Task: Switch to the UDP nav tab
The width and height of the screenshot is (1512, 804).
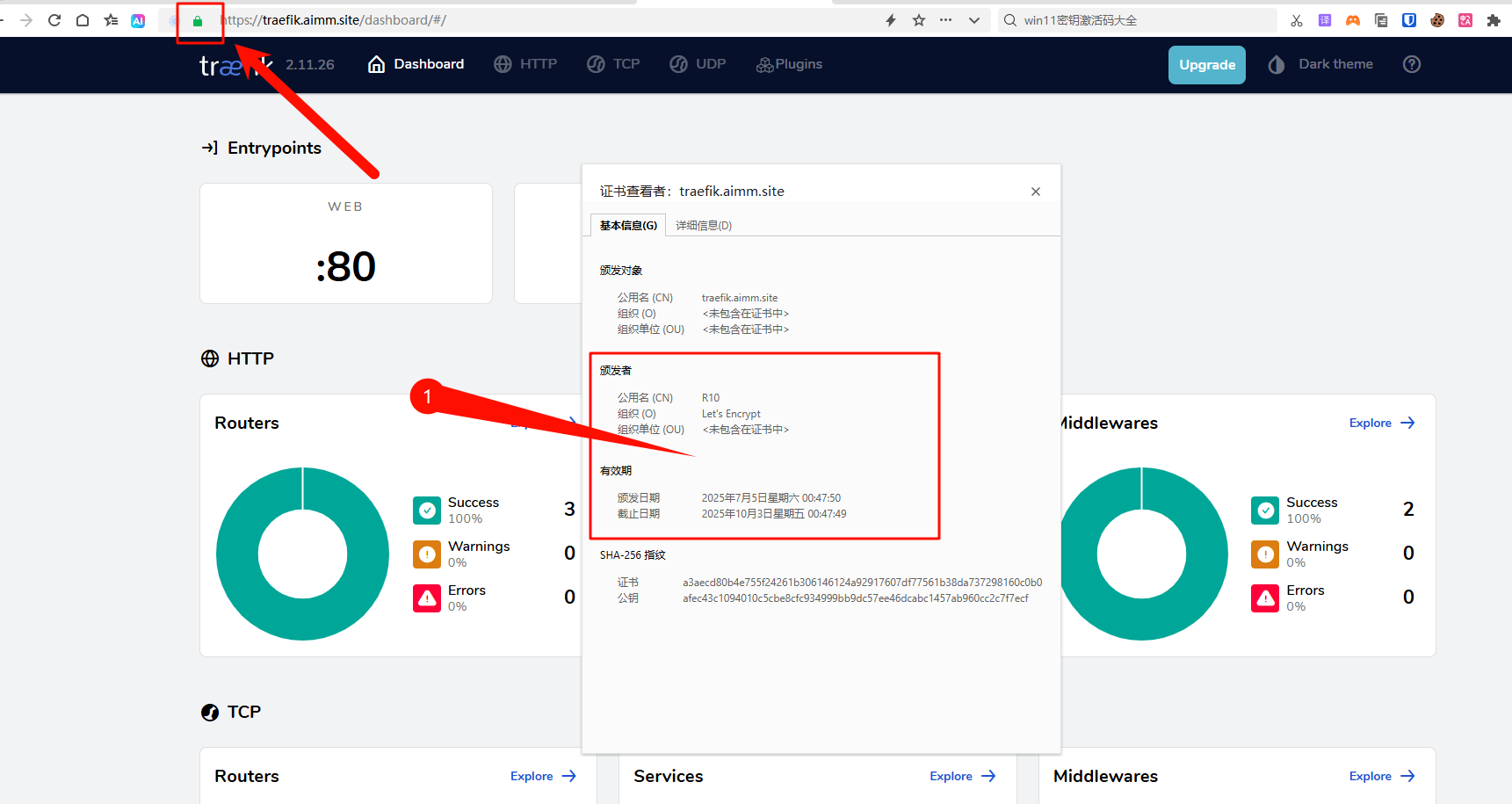Action: [698, 64]
